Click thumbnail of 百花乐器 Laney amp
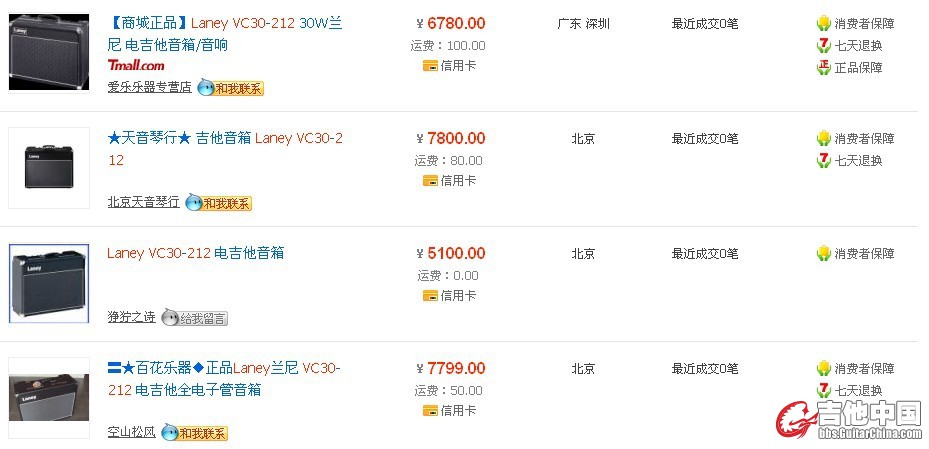The image size is (929, 449). (48, 397)
